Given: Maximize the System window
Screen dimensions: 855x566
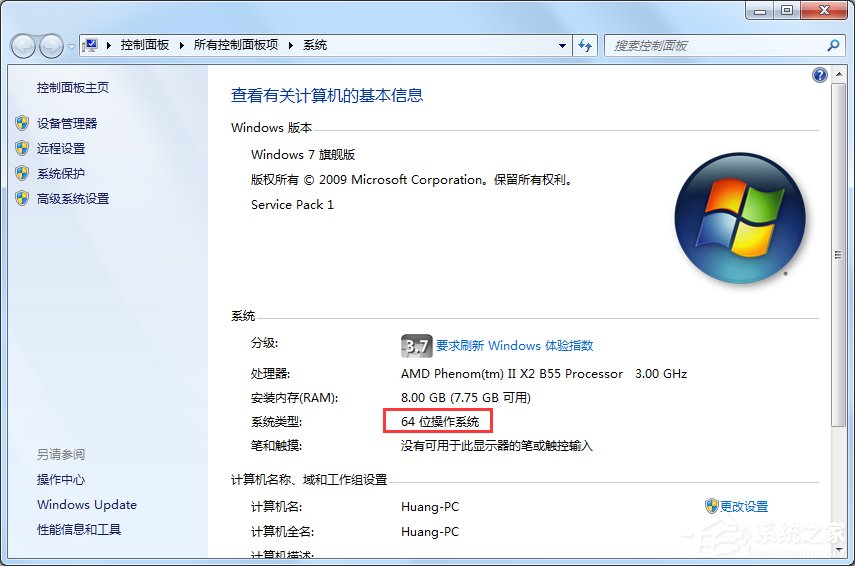Looking at the screenshot, I should (x=787, y=10).
